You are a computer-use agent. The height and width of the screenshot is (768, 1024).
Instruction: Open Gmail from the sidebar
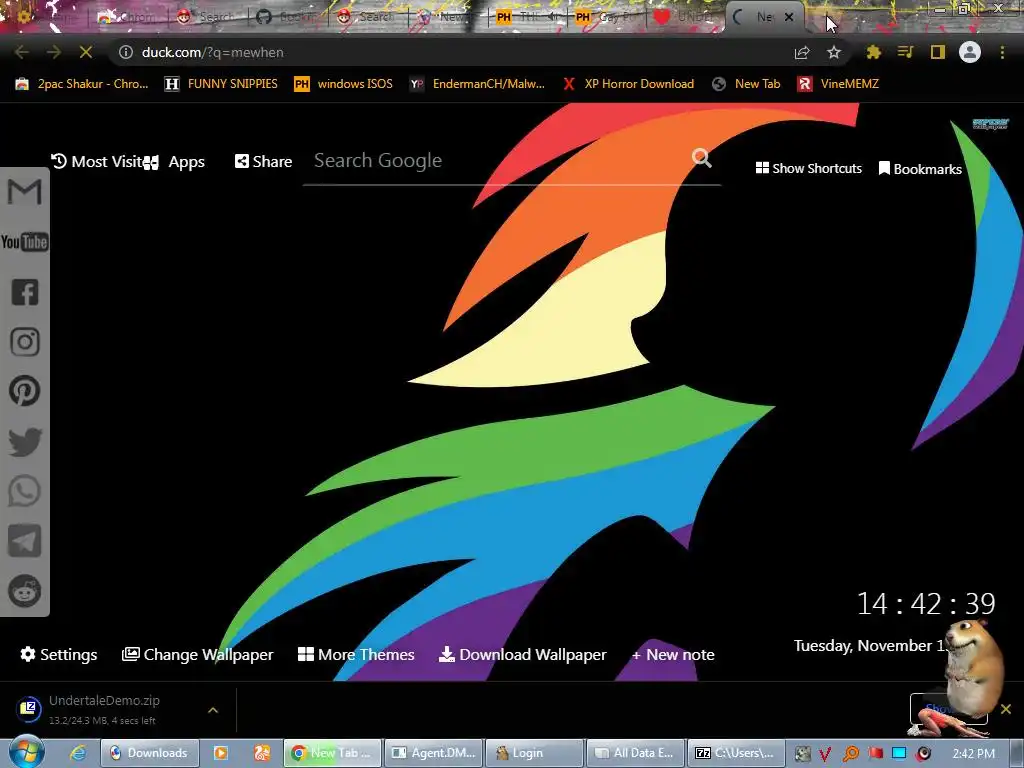(x=25, y=192)
